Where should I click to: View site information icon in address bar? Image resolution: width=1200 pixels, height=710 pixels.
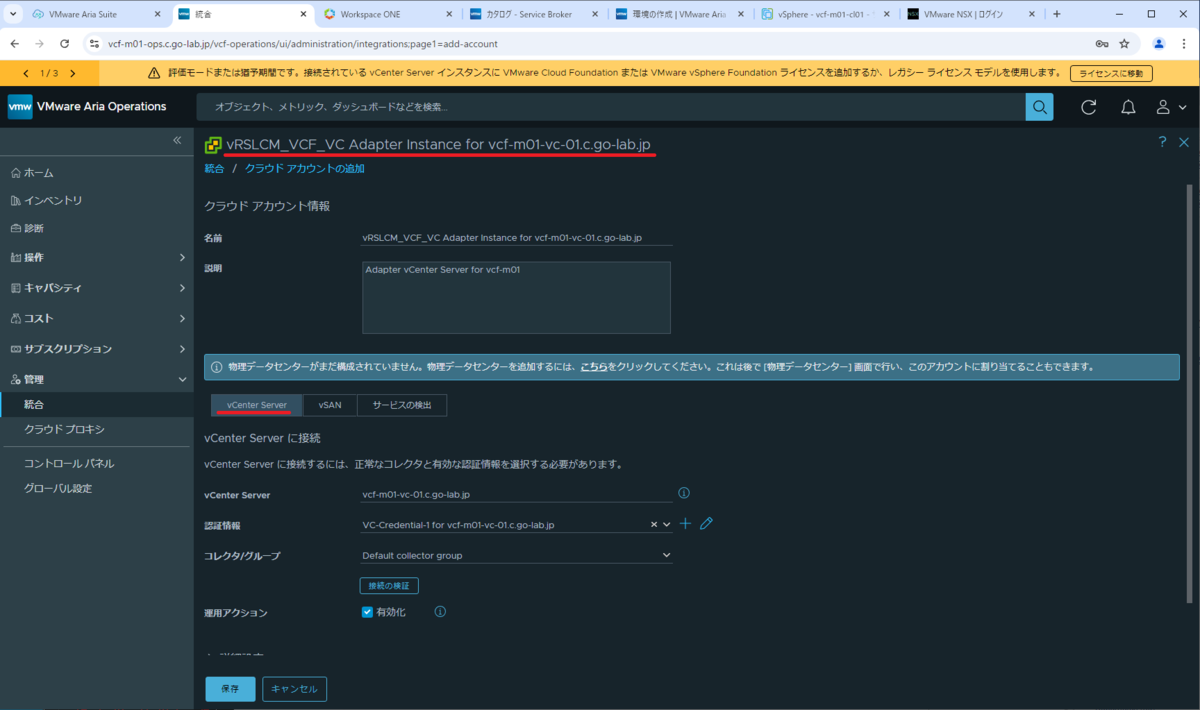94,44
